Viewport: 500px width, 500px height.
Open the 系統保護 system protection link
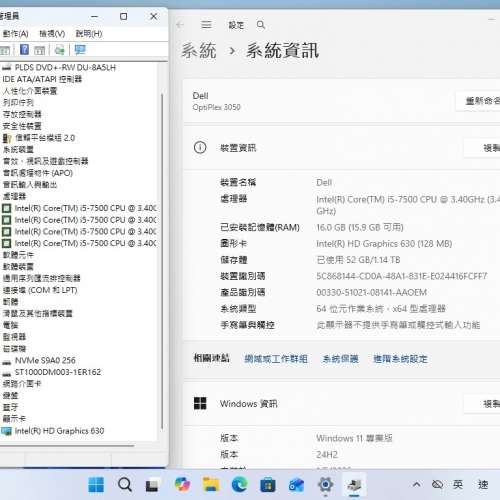pyautogui.click(x=340, y=359)
